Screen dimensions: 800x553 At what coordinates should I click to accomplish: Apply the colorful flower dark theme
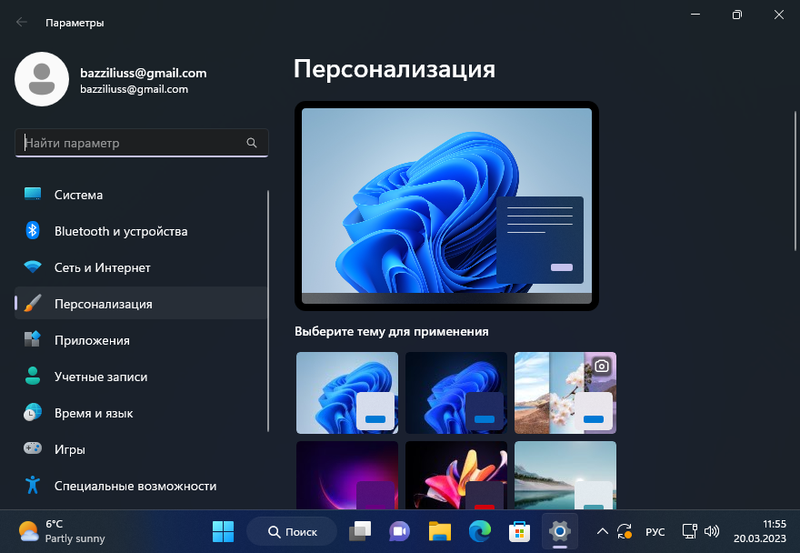456,475
